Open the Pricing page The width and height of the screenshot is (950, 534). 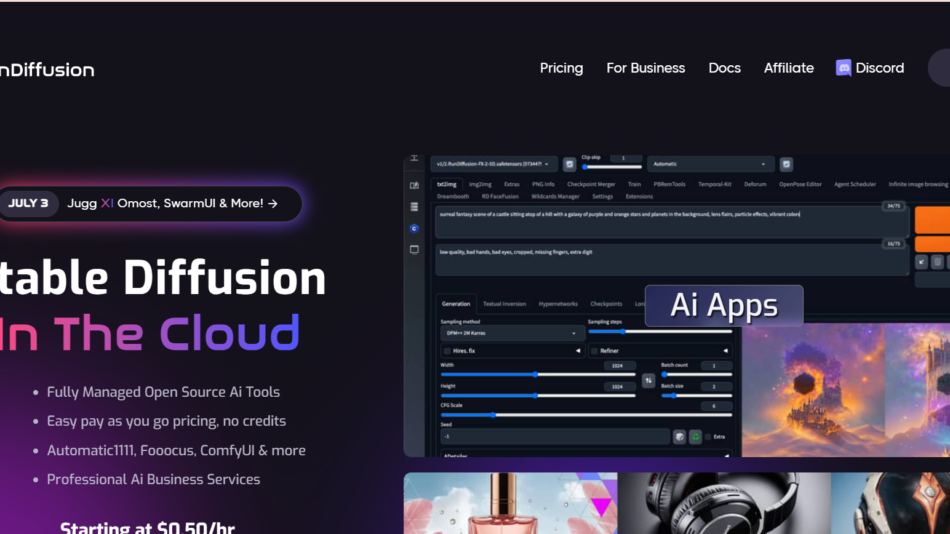click(561, 68)
